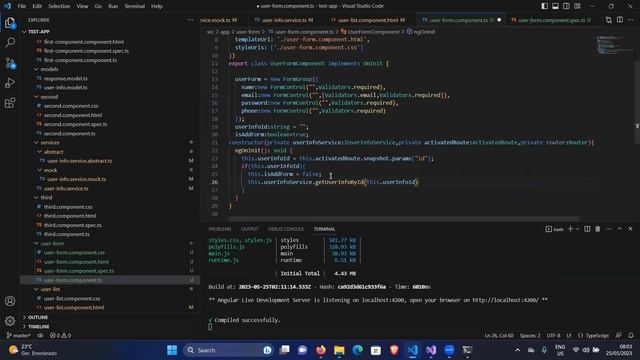Viewport: 640px width, 360px height.
Task: Close the terminal panel
Action: [x=630, y=229]
